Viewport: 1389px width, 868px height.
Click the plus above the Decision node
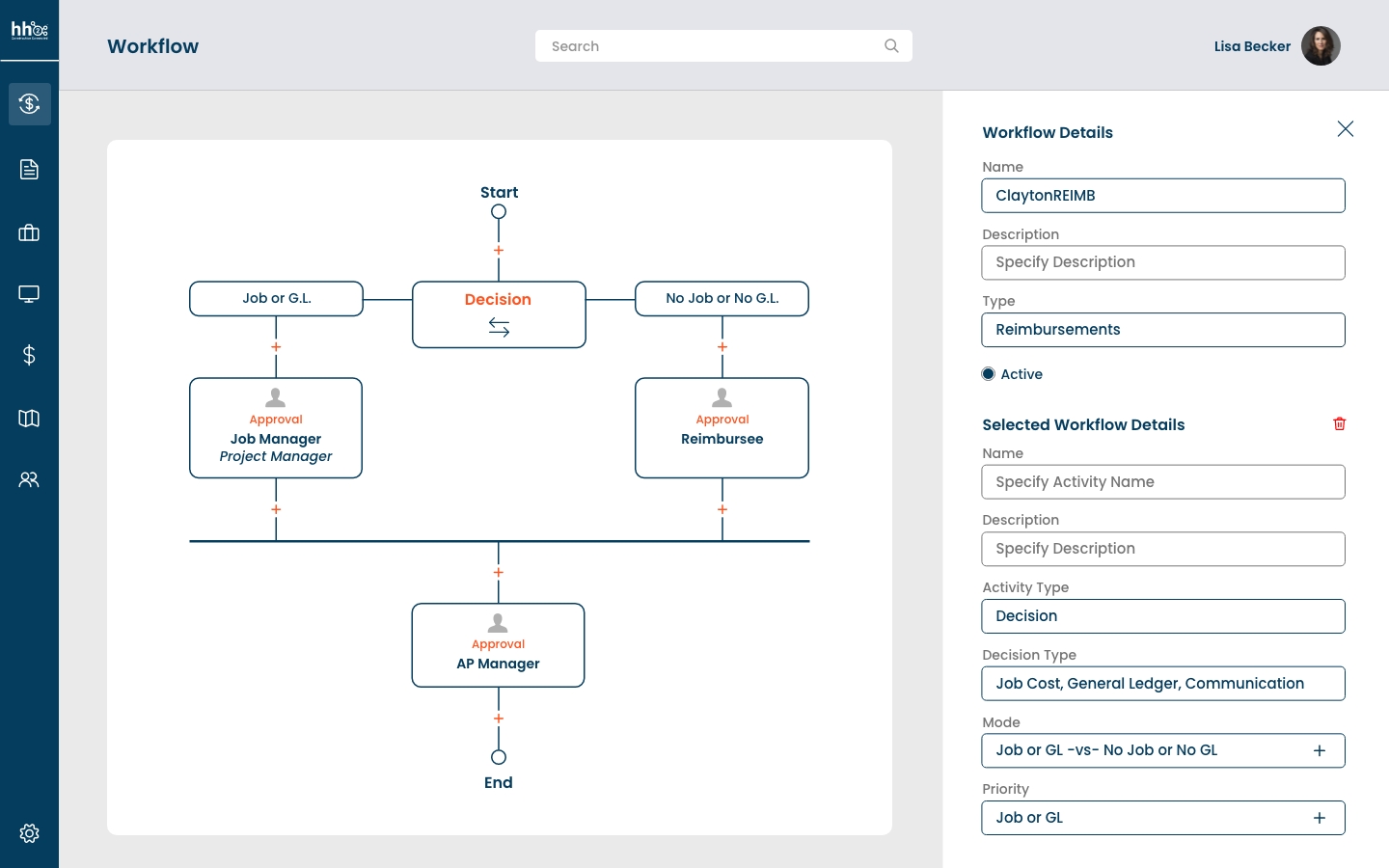pos(499,250)
